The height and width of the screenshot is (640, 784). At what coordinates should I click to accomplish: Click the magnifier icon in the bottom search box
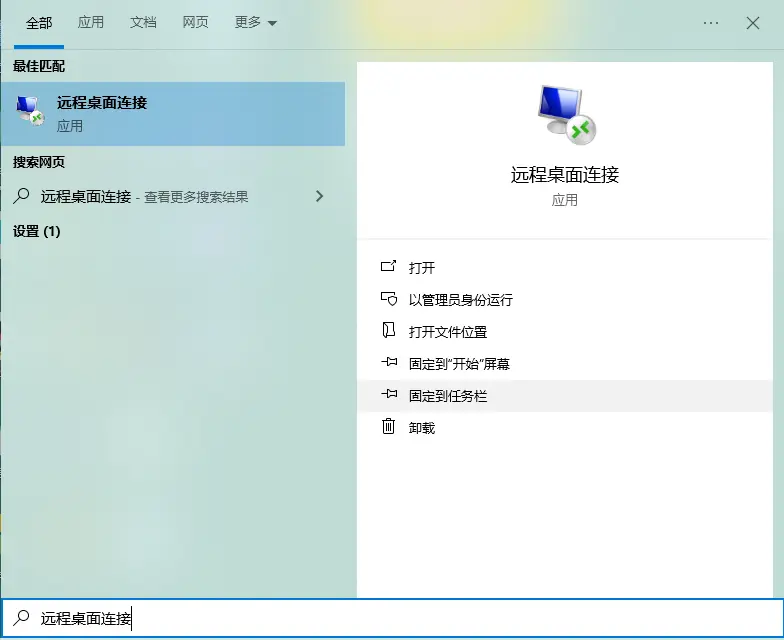tap(21, 619)
